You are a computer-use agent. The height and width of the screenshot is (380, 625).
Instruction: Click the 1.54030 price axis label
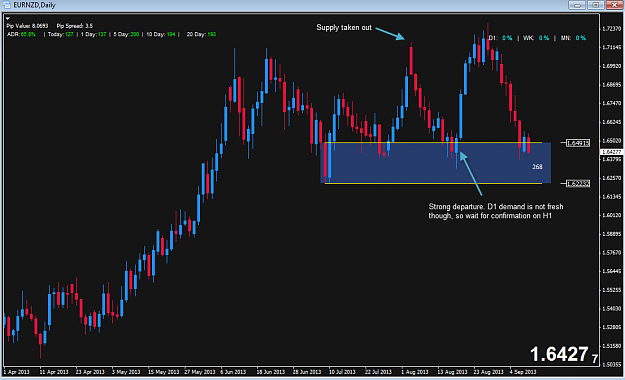coord(611,308)
